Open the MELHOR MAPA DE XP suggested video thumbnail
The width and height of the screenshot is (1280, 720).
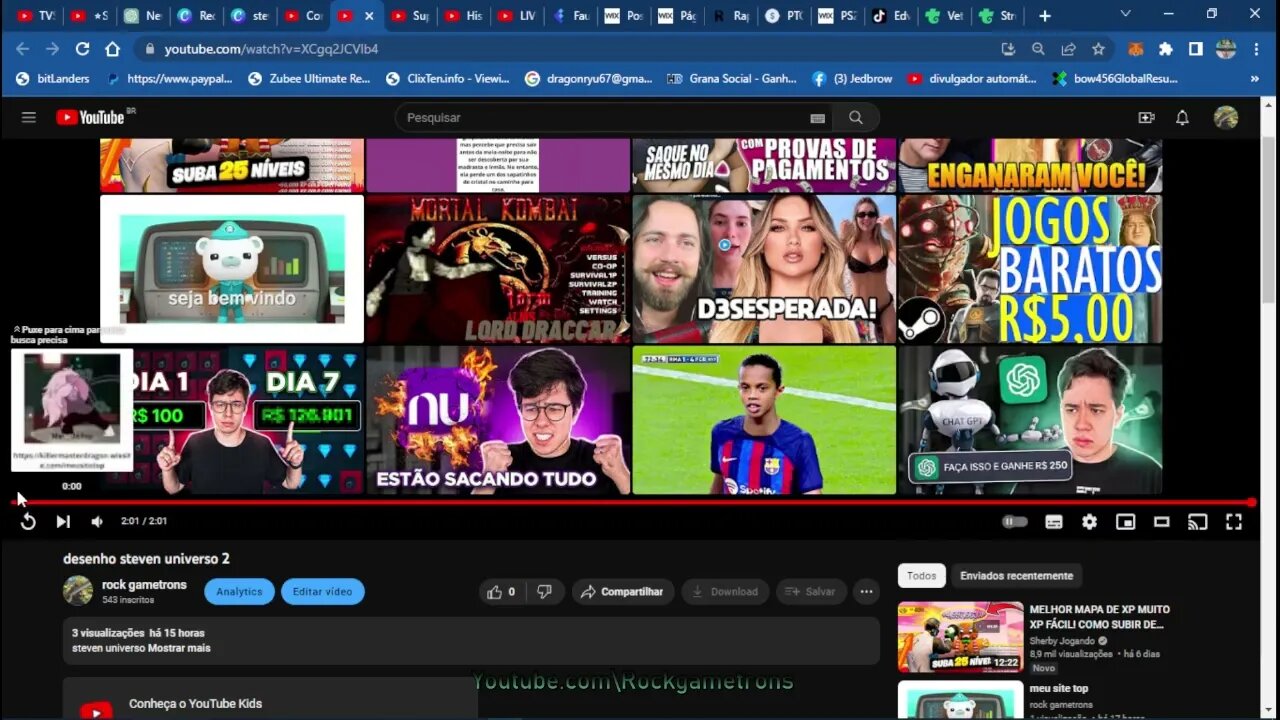click(960, 637)
